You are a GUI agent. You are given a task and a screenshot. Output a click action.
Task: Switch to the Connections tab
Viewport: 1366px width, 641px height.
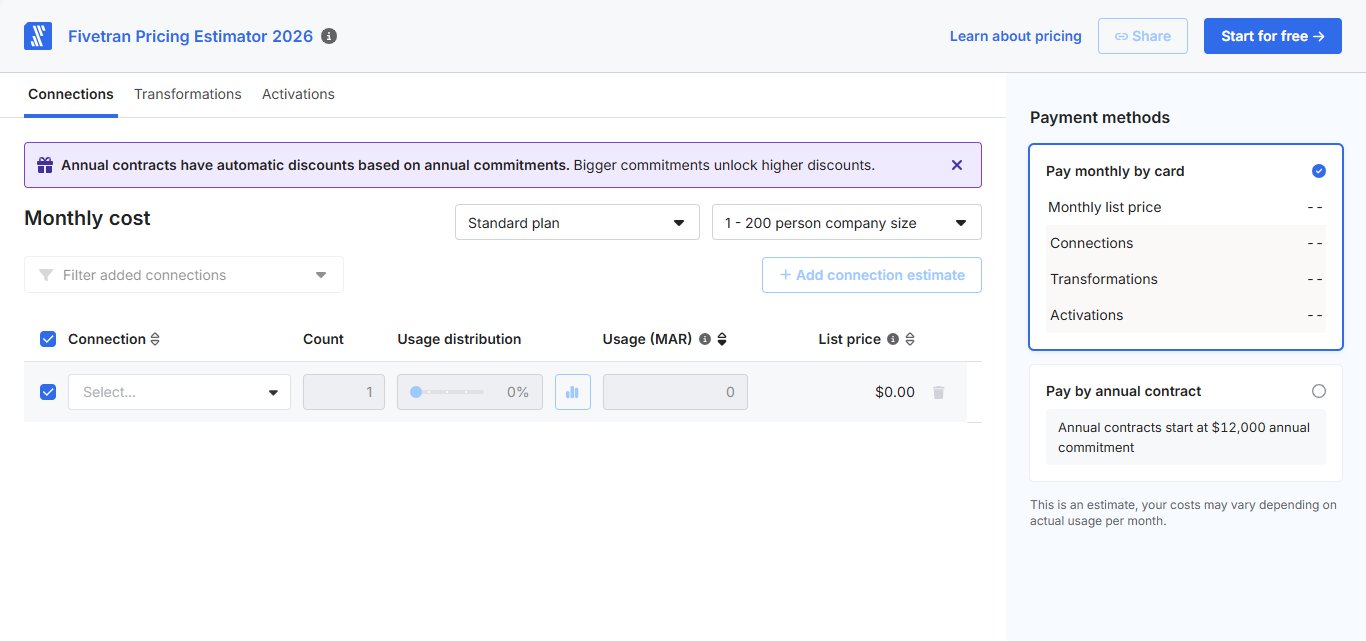71,94
